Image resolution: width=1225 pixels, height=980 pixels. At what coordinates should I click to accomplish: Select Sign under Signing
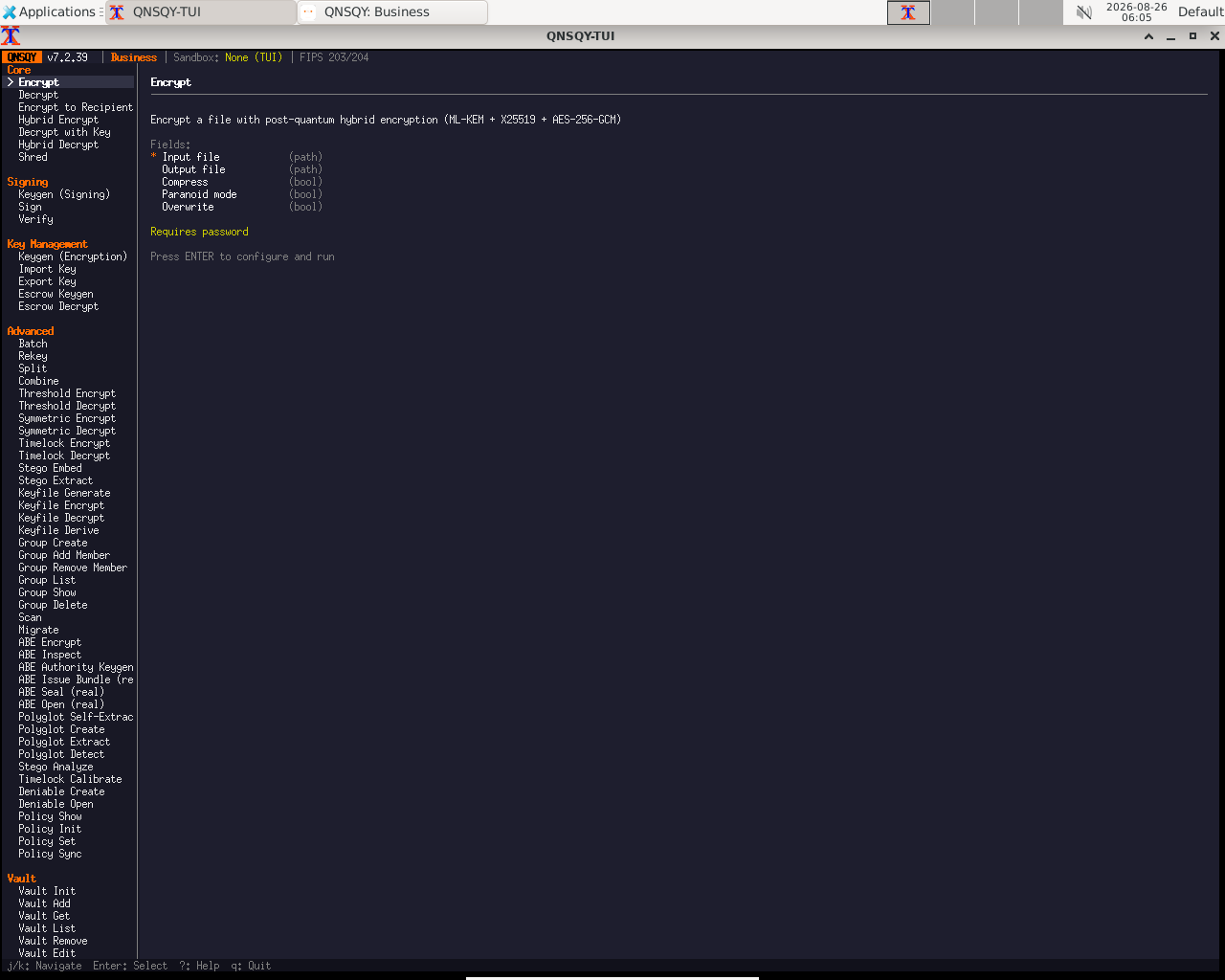coord(30,207)
